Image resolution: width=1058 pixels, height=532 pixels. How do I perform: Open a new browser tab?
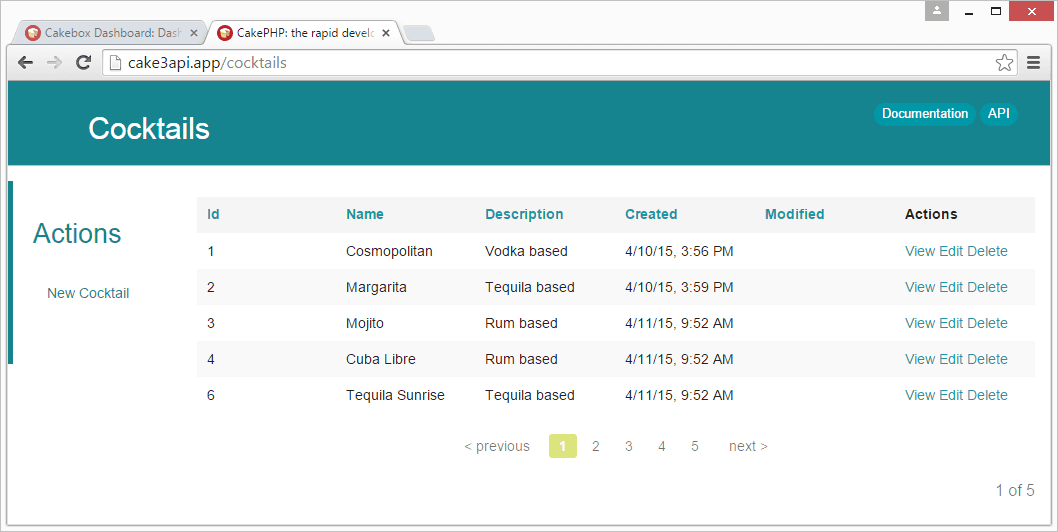(419, 34)
